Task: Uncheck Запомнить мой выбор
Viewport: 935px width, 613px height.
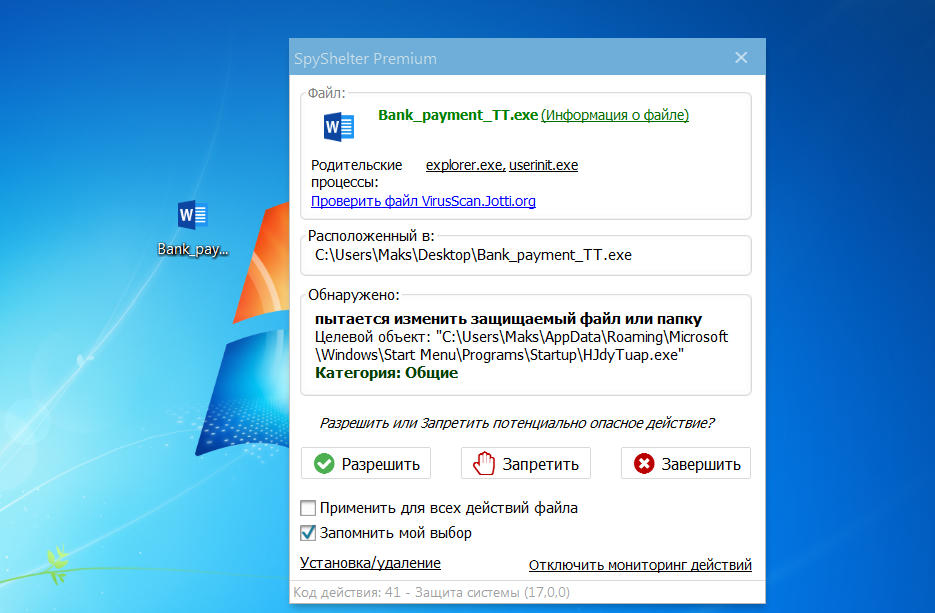Action: coord(308,532)
